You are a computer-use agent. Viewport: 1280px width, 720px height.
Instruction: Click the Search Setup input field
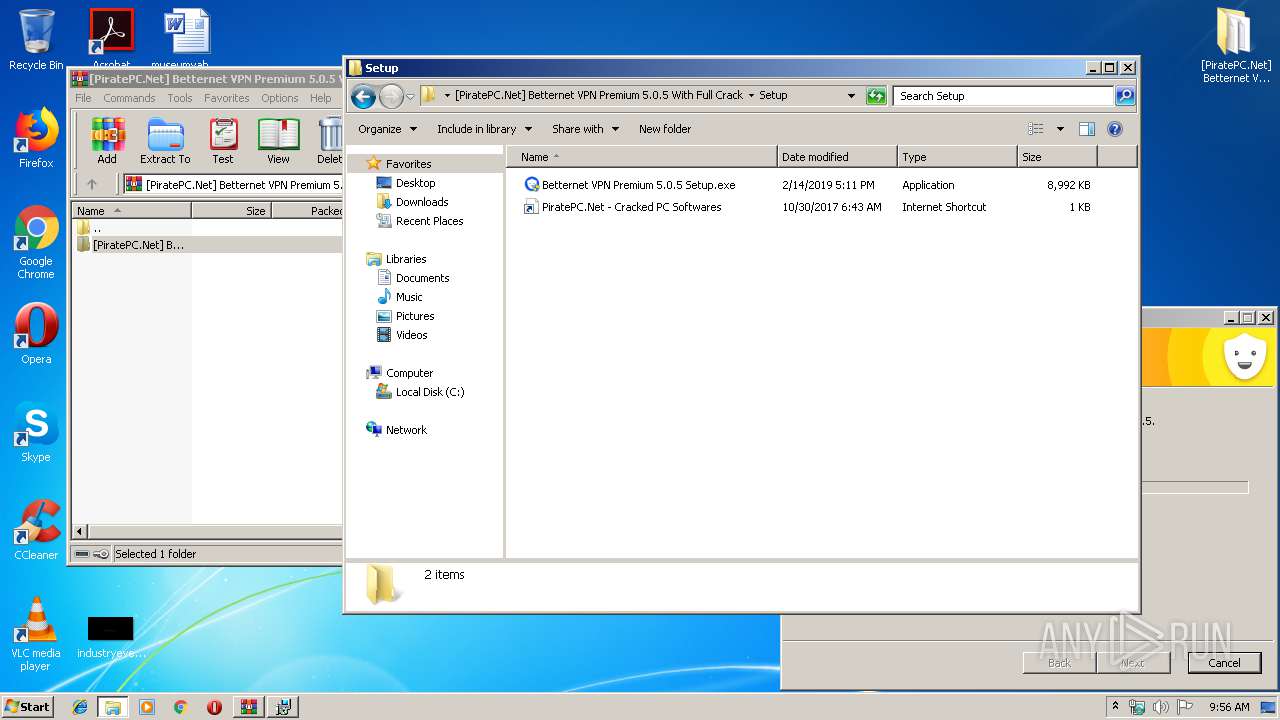1003,96
